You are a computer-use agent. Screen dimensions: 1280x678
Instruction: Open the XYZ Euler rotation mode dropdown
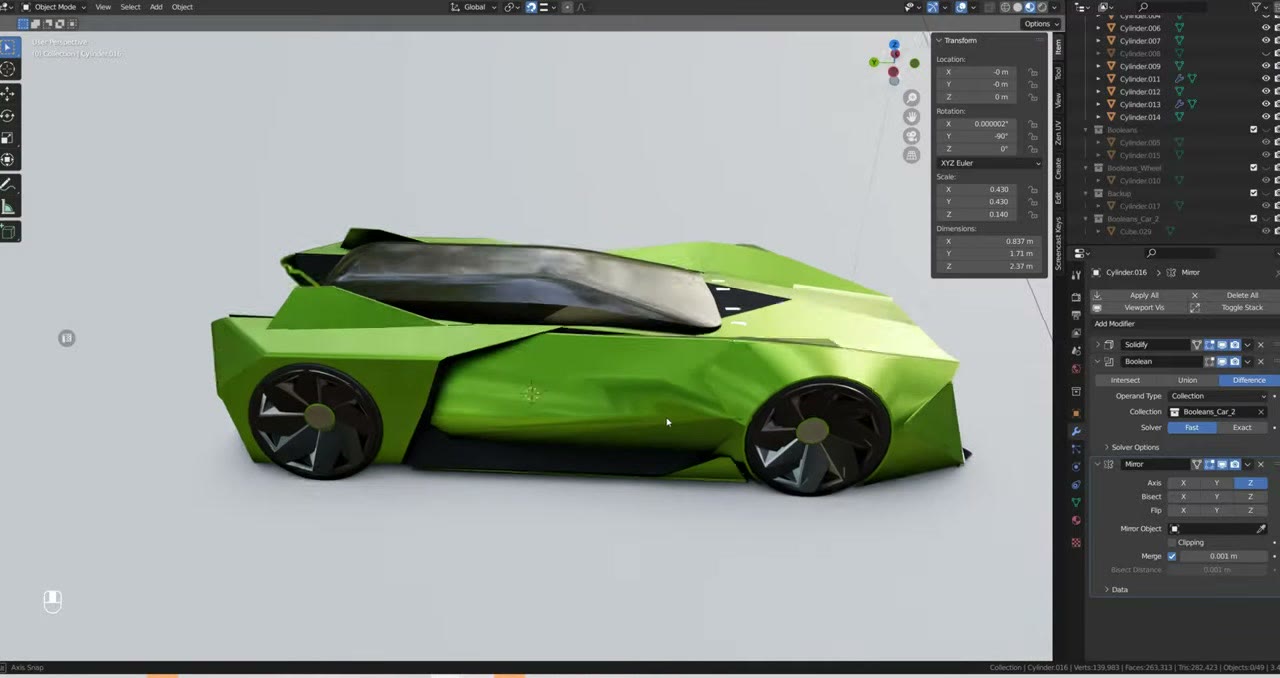tap(989, 163)
